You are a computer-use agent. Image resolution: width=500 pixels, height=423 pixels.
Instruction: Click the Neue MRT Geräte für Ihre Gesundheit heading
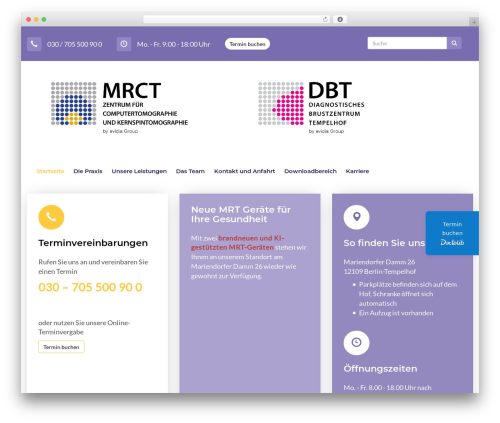241,214
